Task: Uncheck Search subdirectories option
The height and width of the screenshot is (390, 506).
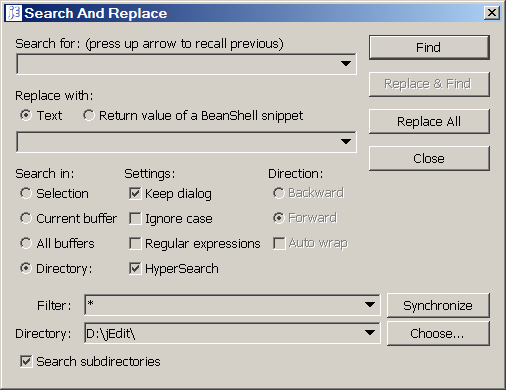Action: [26, 361]
